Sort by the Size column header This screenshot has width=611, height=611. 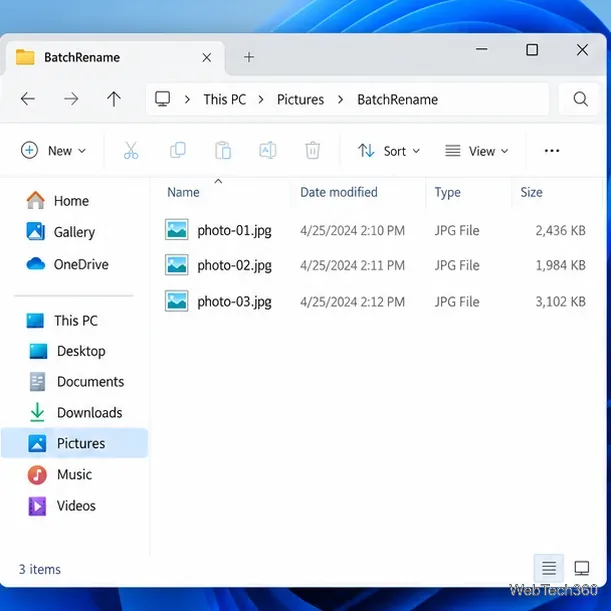531,192
